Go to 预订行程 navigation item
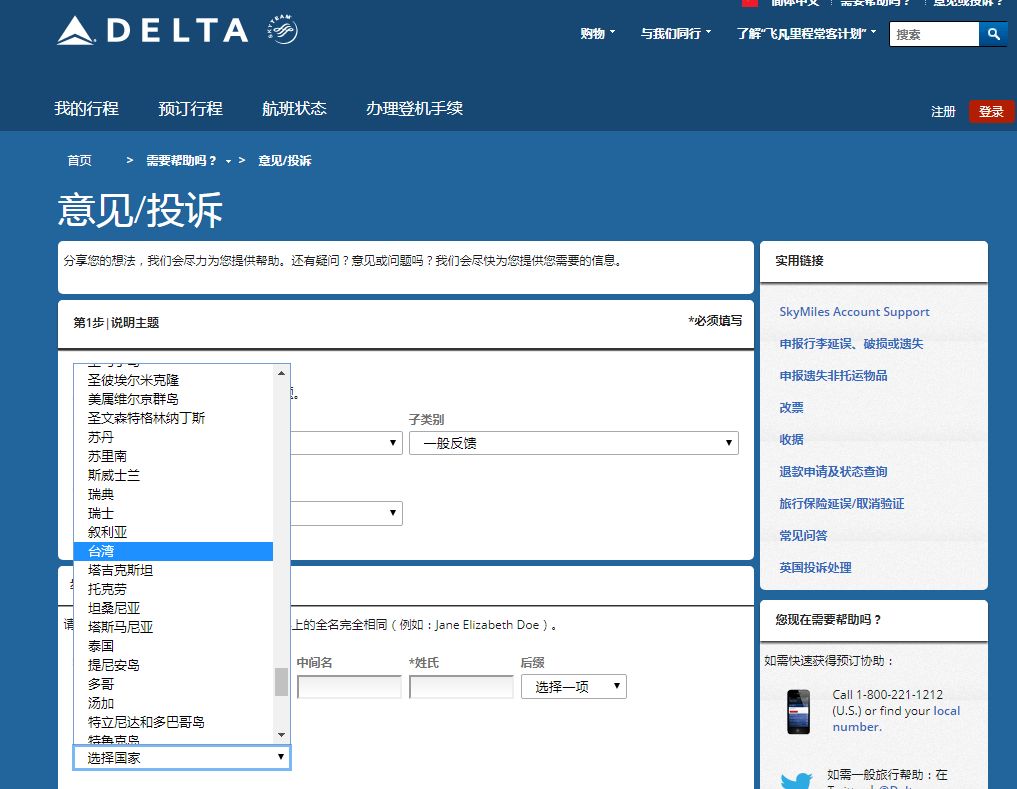Image resolution: width=1017 pixels, height=789 pixels. tap(191, 108)
